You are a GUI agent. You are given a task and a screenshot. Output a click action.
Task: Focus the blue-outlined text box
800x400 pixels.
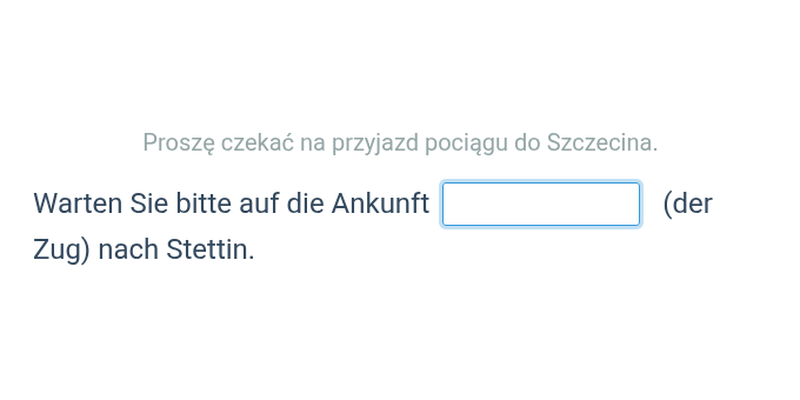tap(541, 204)
